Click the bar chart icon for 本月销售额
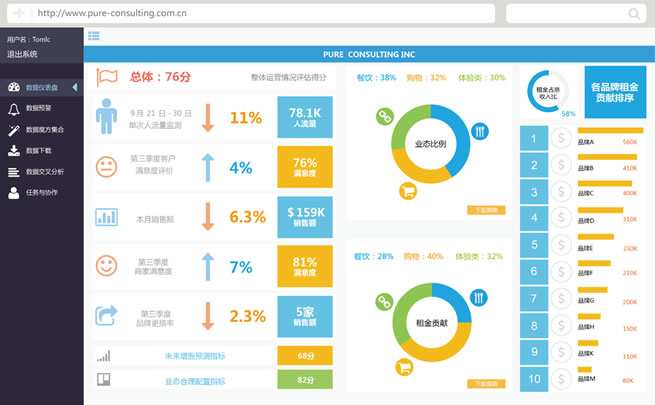This screenshot has height=405, width=655. pos(106,217)
